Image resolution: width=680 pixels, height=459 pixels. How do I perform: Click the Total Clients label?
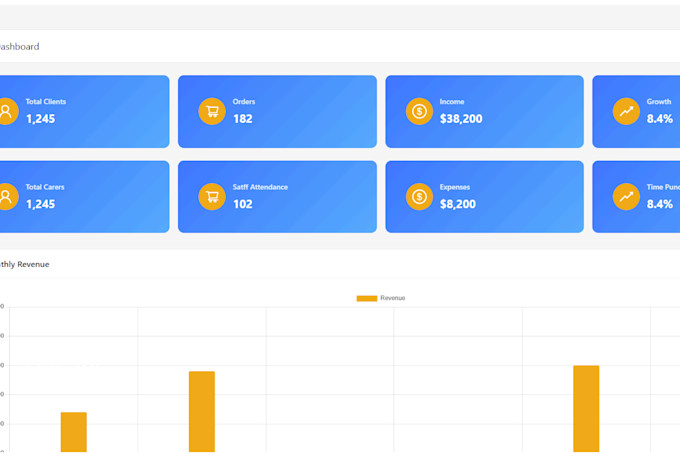(46, 102)
